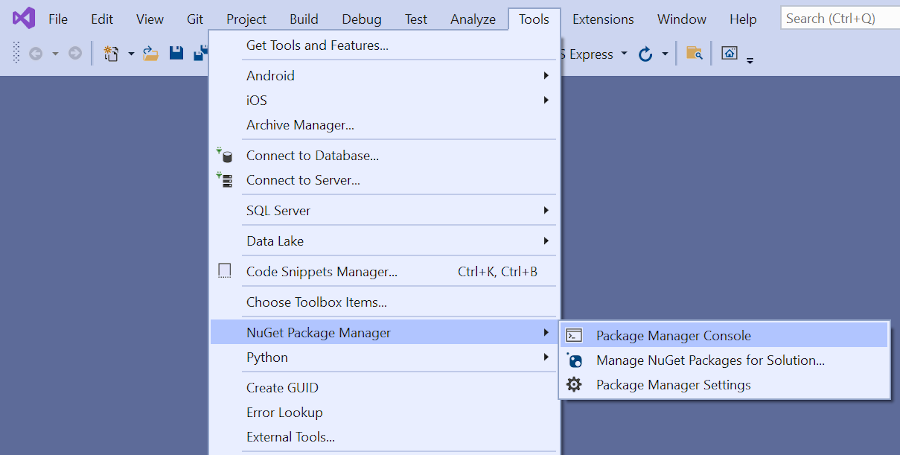Click the Refresh browser arrow icon
Image resolution: width=900 pixels, height=455 pixels.
click(646, 54)
